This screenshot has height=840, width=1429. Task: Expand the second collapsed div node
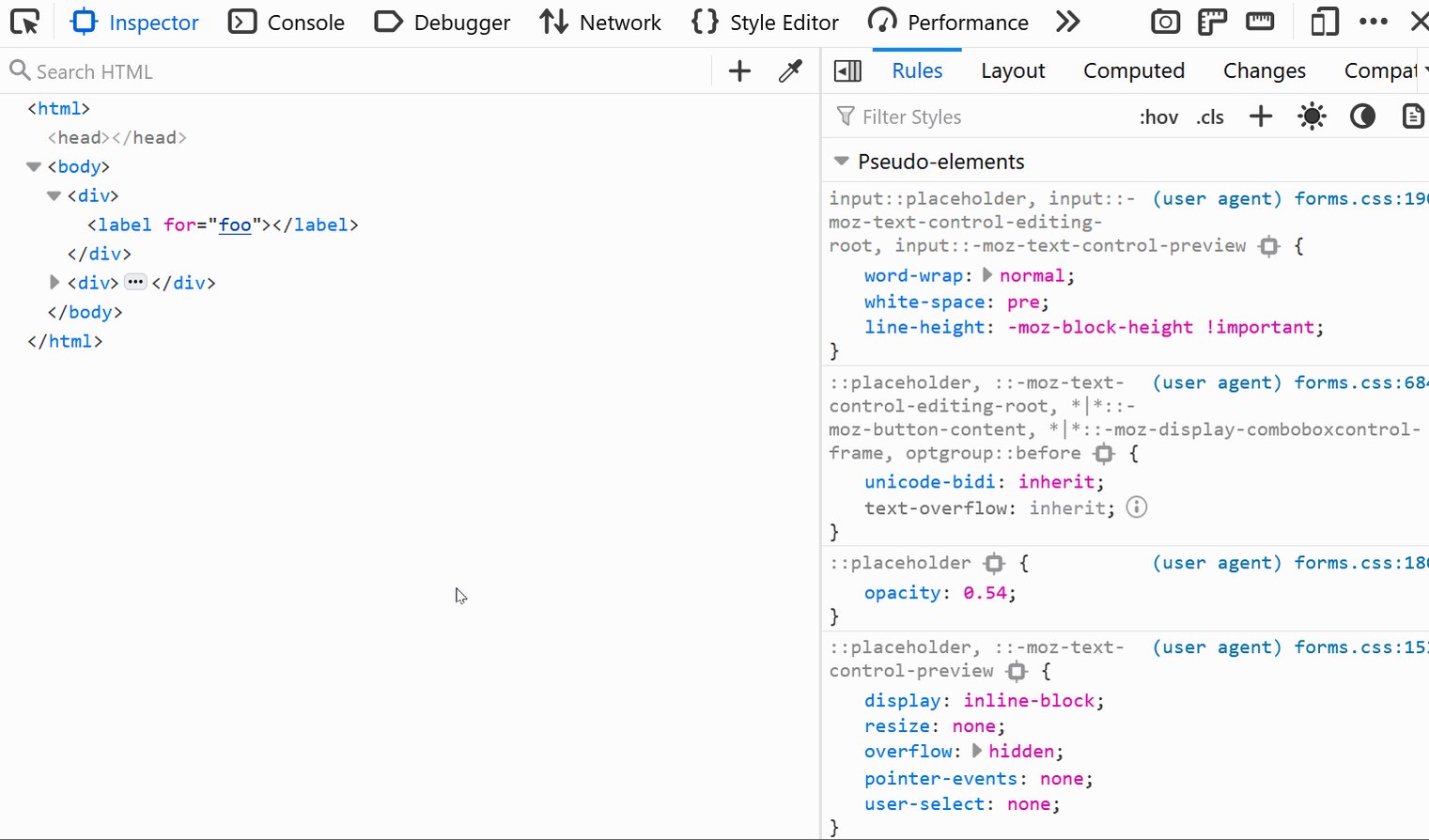54,282
